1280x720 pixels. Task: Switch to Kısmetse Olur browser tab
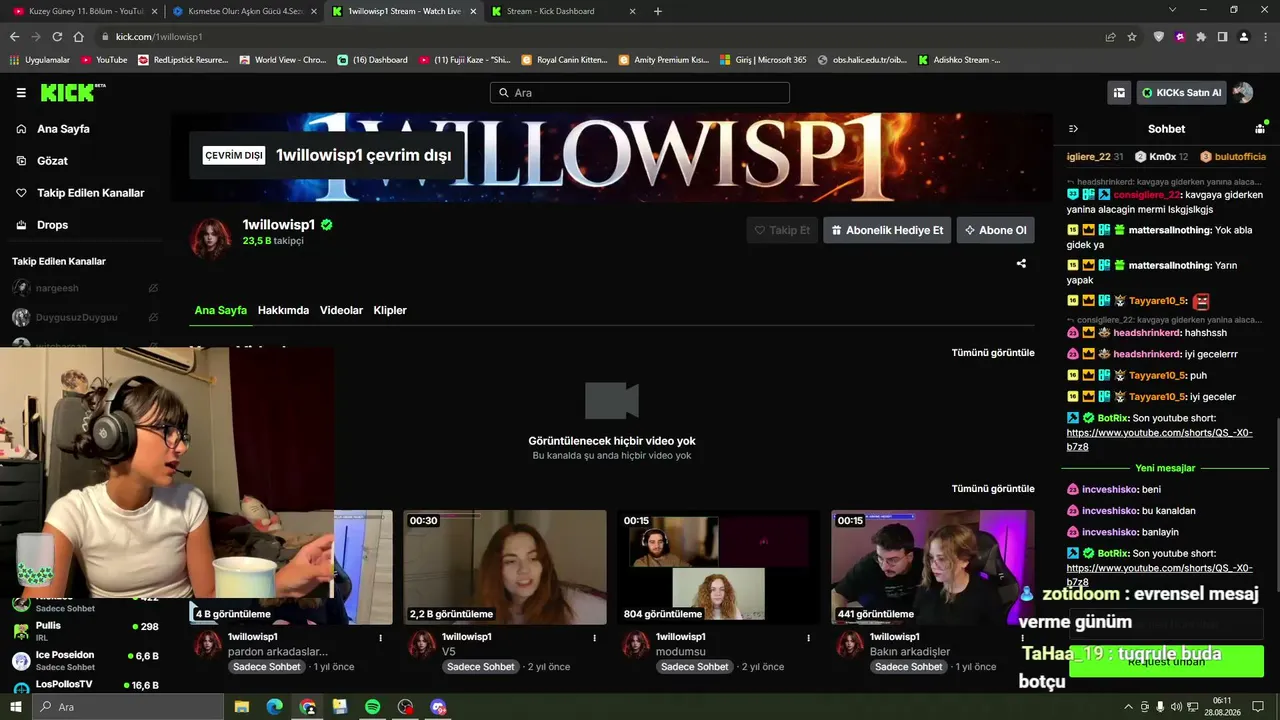245,11
